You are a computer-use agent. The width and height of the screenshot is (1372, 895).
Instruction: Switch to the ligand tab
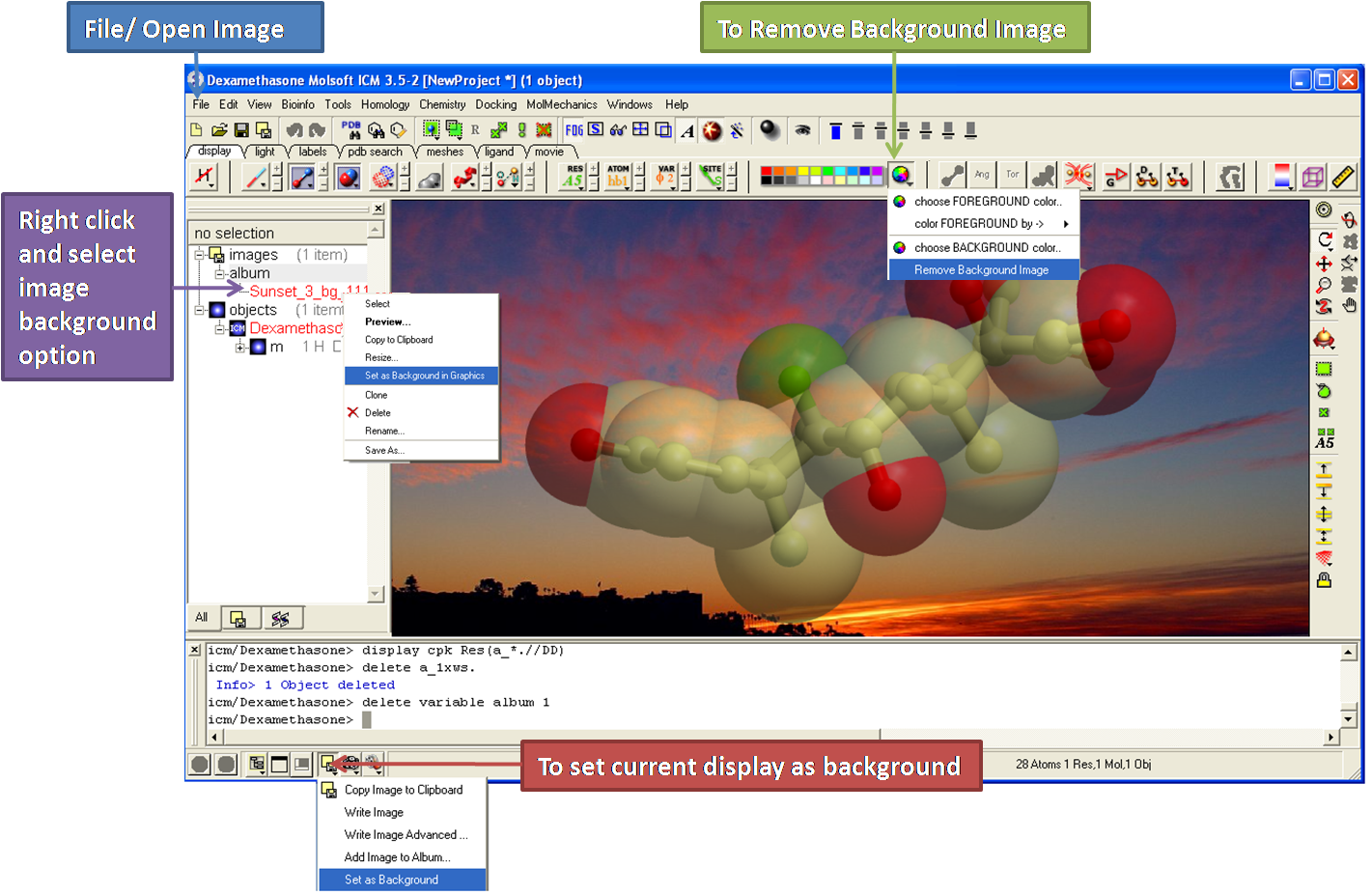coord(498,152)
